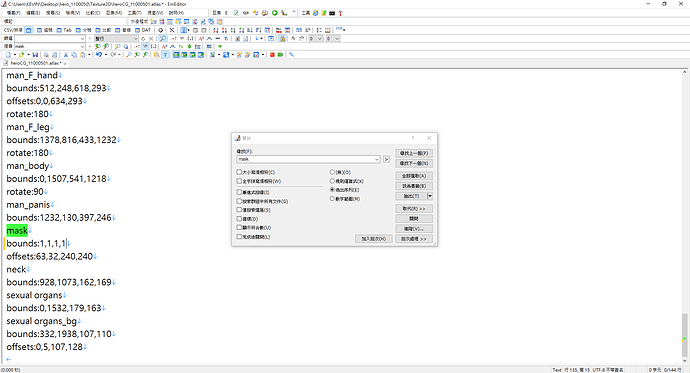Screen dimensions: 690x373
Task: Click the '>' button next to find field
Action: (386, 159)
